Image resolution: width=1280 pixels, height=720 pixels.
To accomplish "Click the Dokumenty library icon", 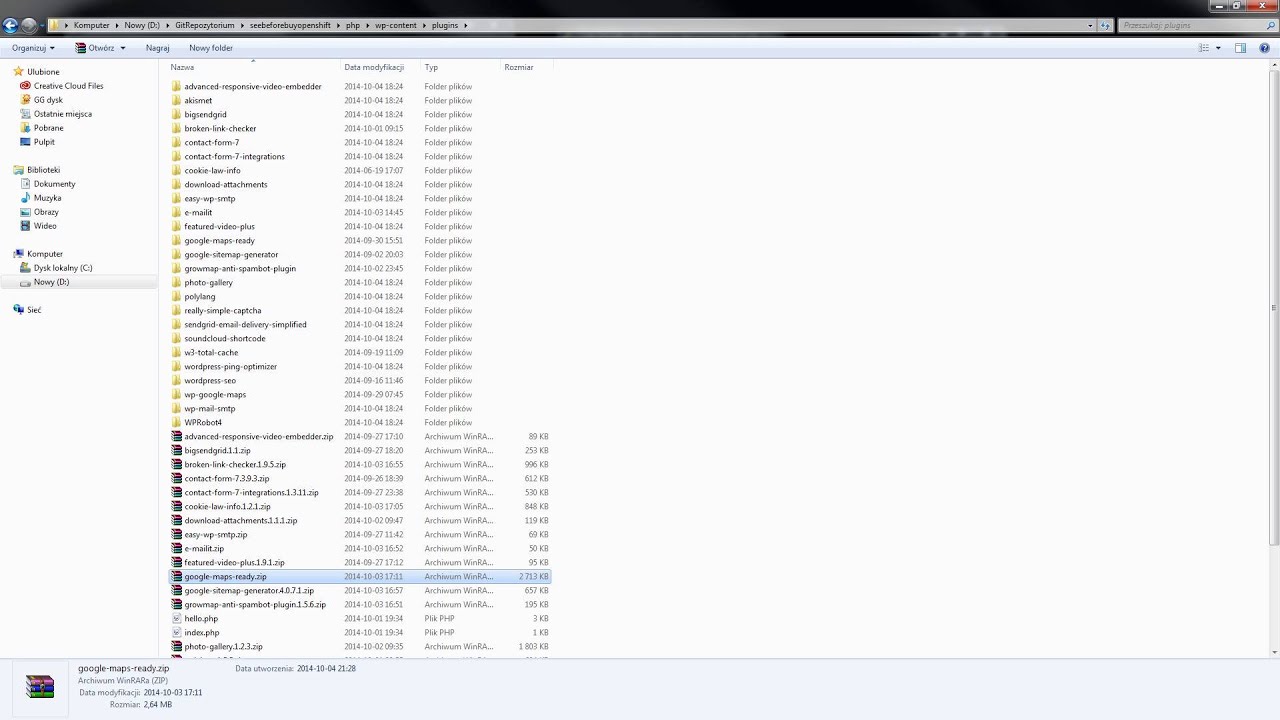I will pyautogui.click(x=26, y=184).
